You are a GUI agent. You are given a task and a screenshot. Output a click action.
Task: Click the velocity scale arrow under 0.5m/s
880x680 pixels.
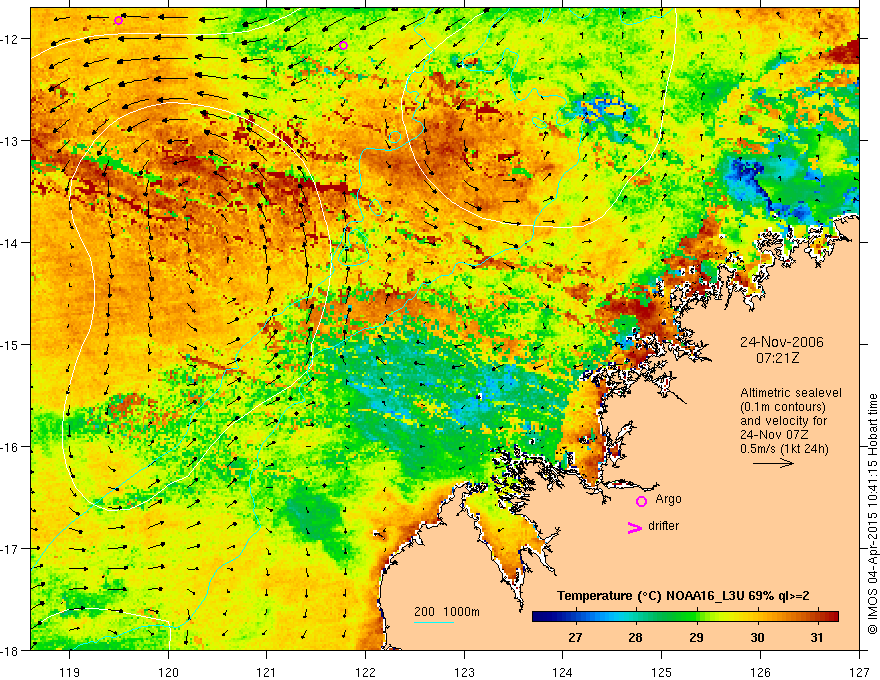[x=773, y=463]
